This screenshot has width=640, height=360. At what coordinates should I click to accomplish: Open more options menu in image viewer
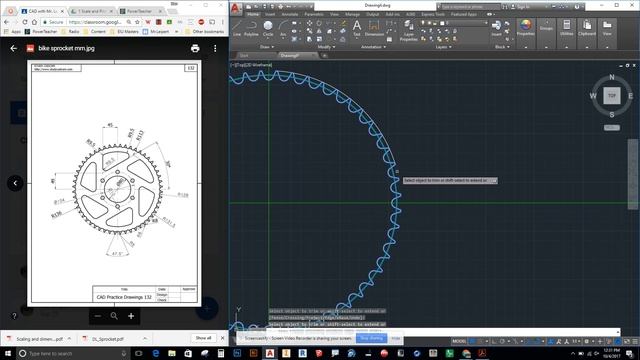215,48
